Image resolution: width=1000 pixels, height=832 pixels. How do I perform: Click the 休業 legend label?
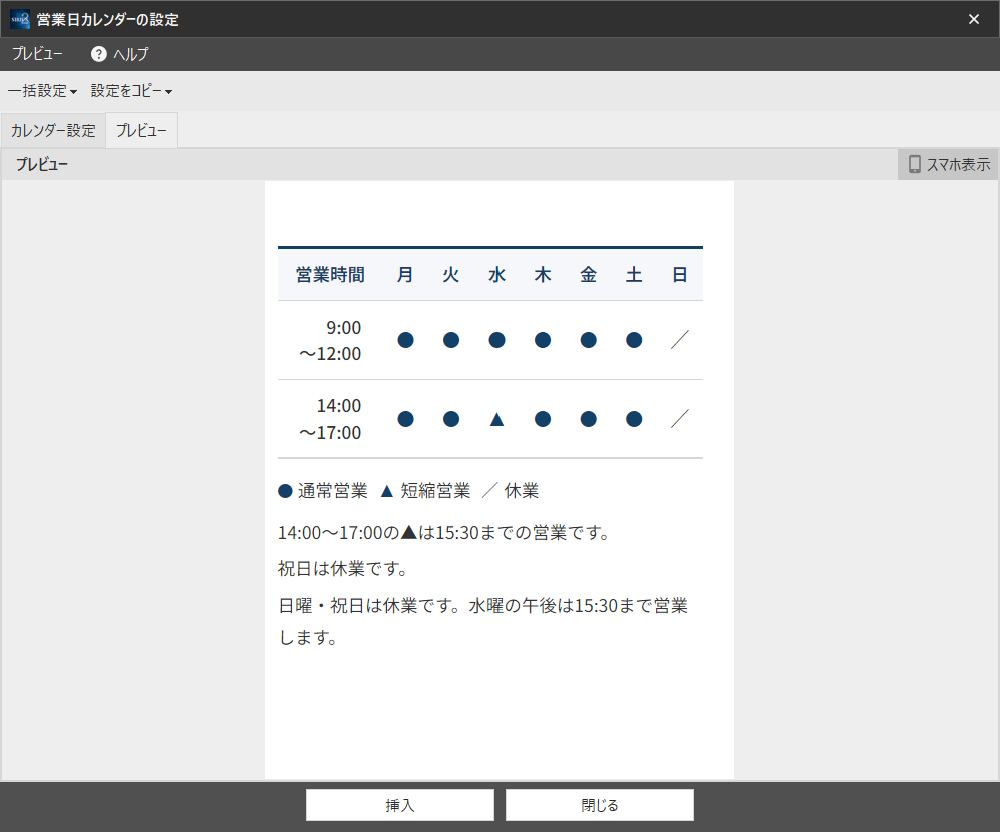coord(522,491)
